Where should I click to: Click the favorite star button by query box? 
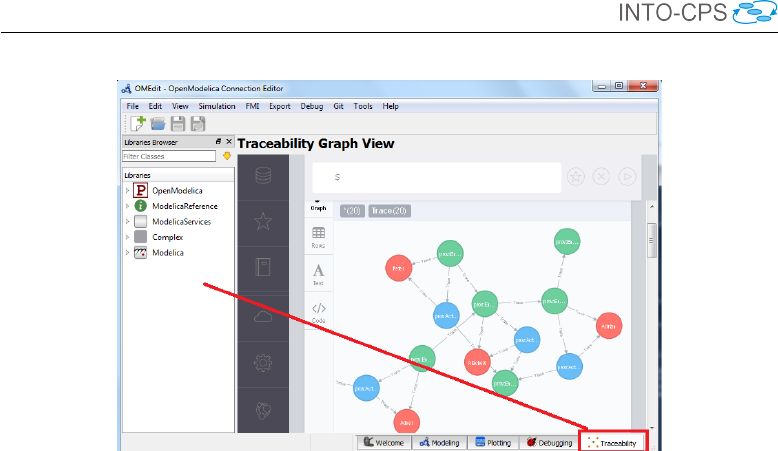coord(576,177)
